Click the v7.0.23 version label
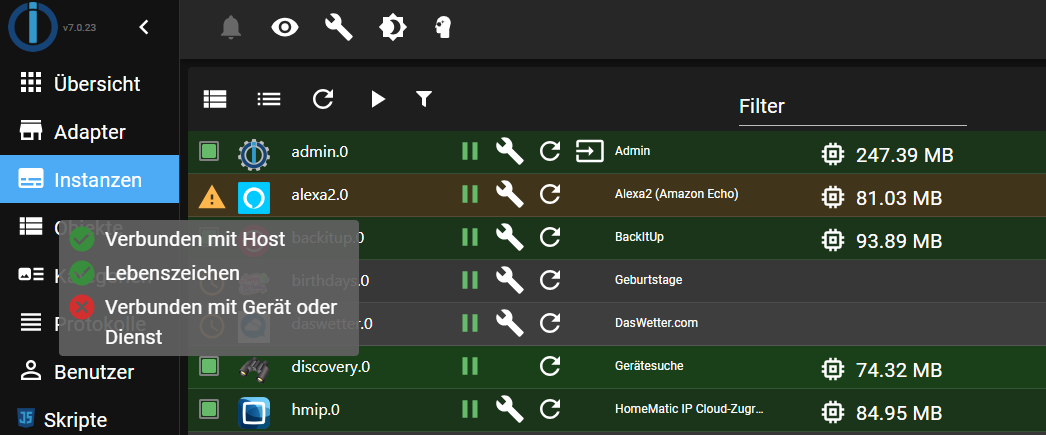Image resolution: width=1046 pixels, height=435 pixels. [x=77, y=28]
